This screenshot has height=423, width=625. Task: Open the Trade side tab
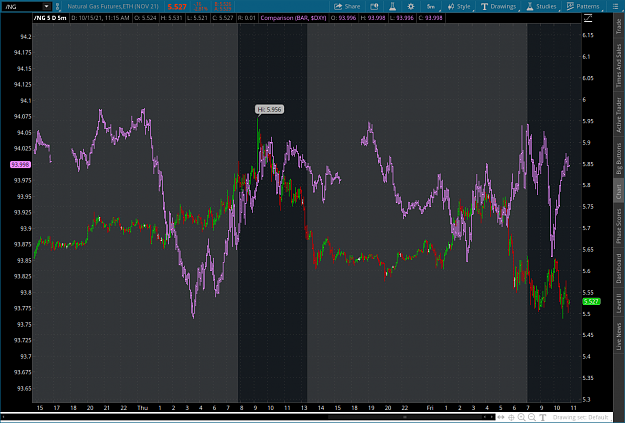coord(619,26)
